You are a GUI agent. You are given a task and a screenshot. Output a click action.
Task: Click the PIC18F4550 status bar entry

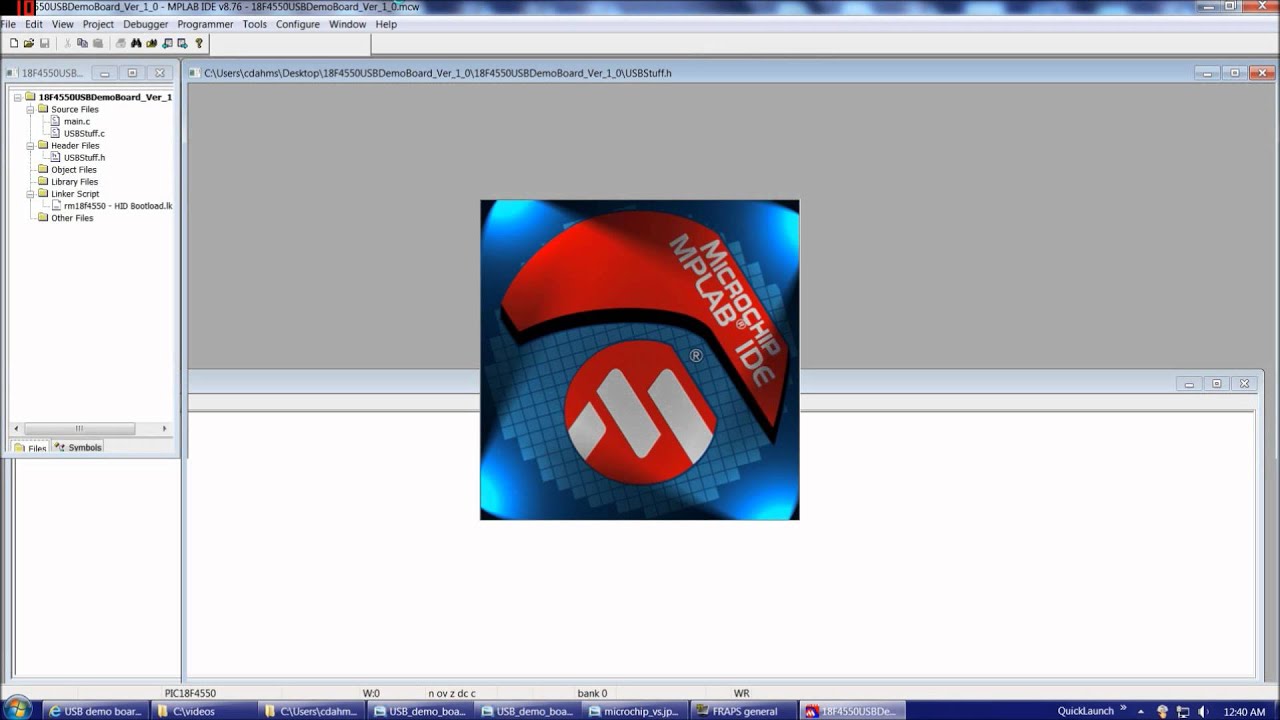coord(190,693)
